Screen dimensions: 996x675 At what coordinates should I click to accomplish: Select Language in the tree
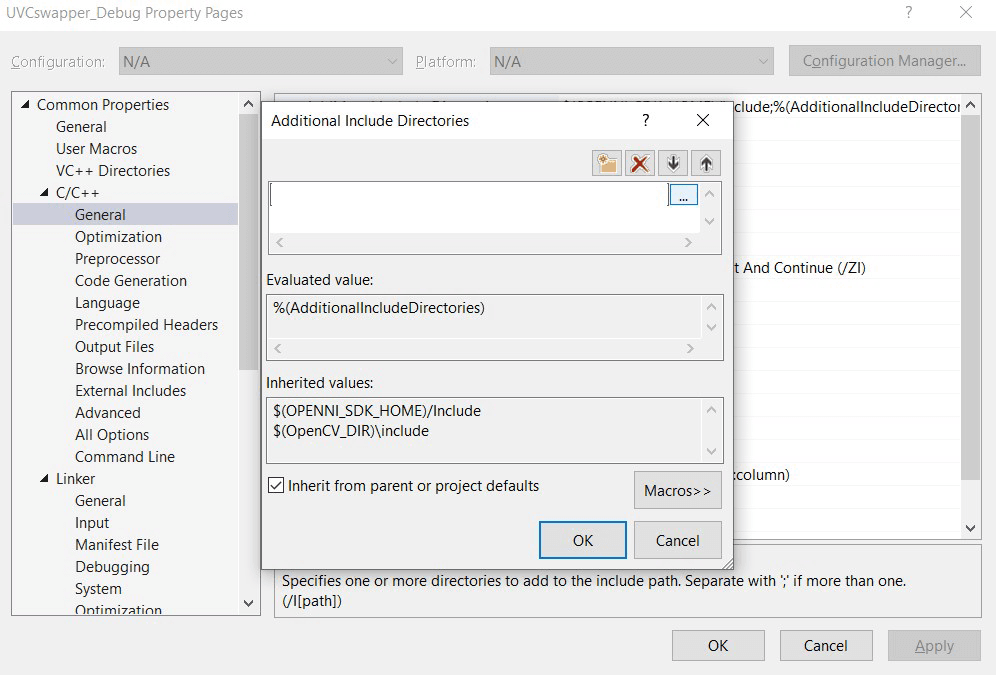tap(107, 303)
